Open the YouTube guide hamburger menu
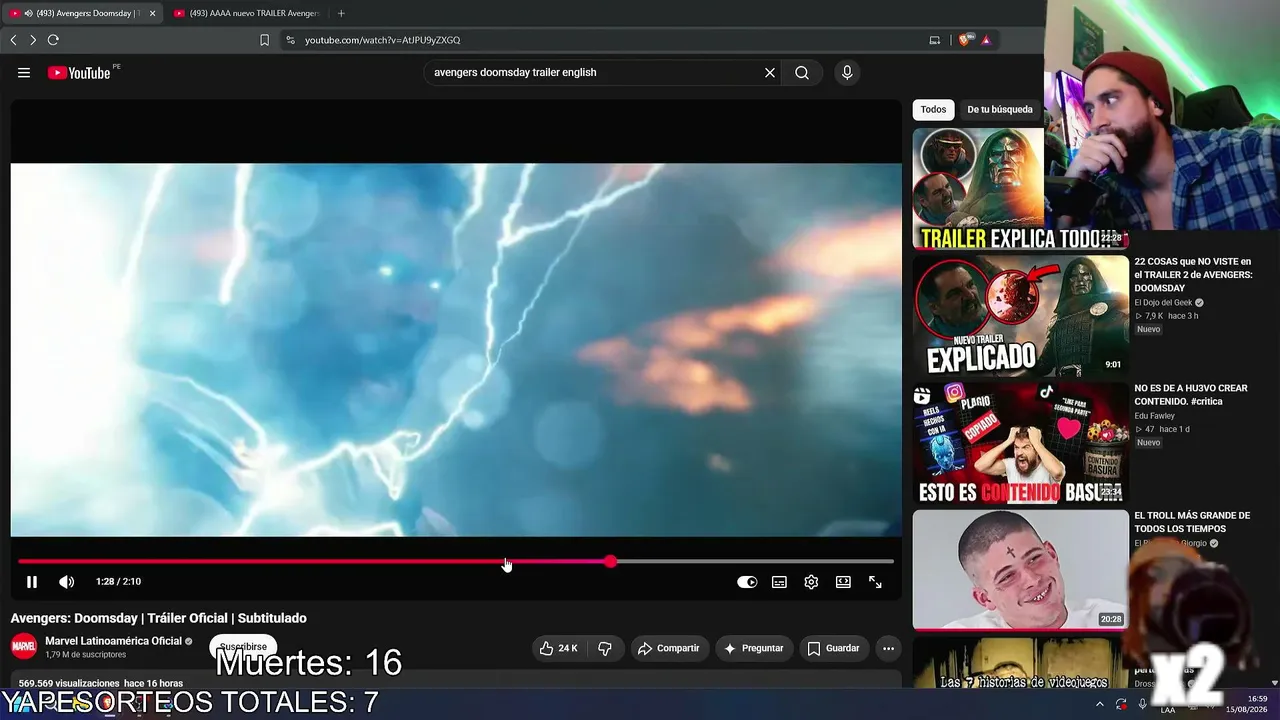The height and width of the screenshot is (720, 1280). pos(24,72)
